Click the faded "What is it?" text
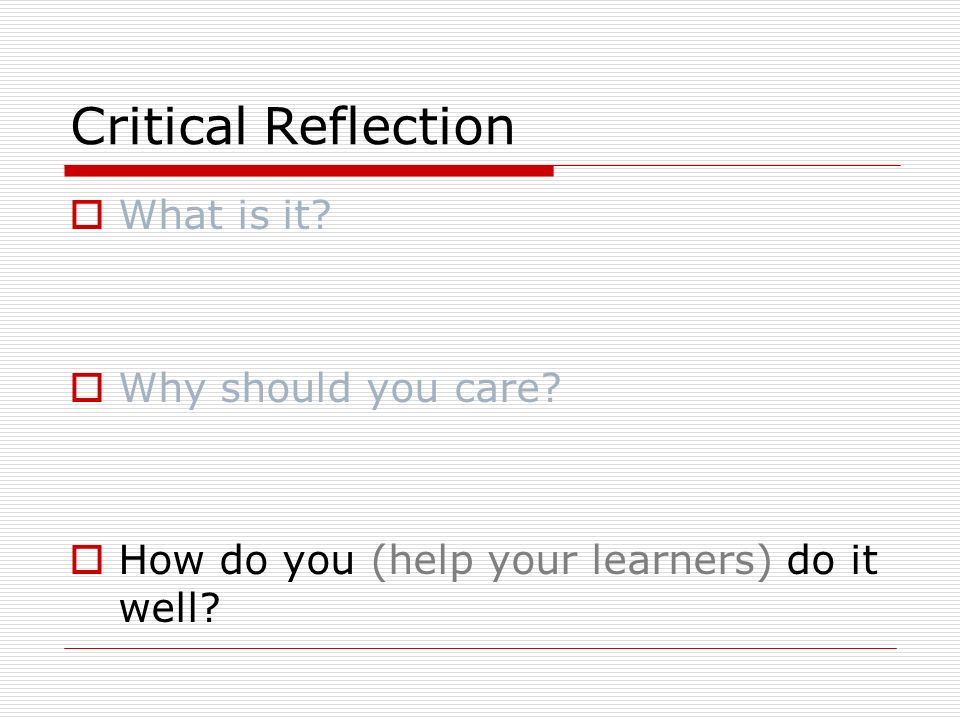 225,215
